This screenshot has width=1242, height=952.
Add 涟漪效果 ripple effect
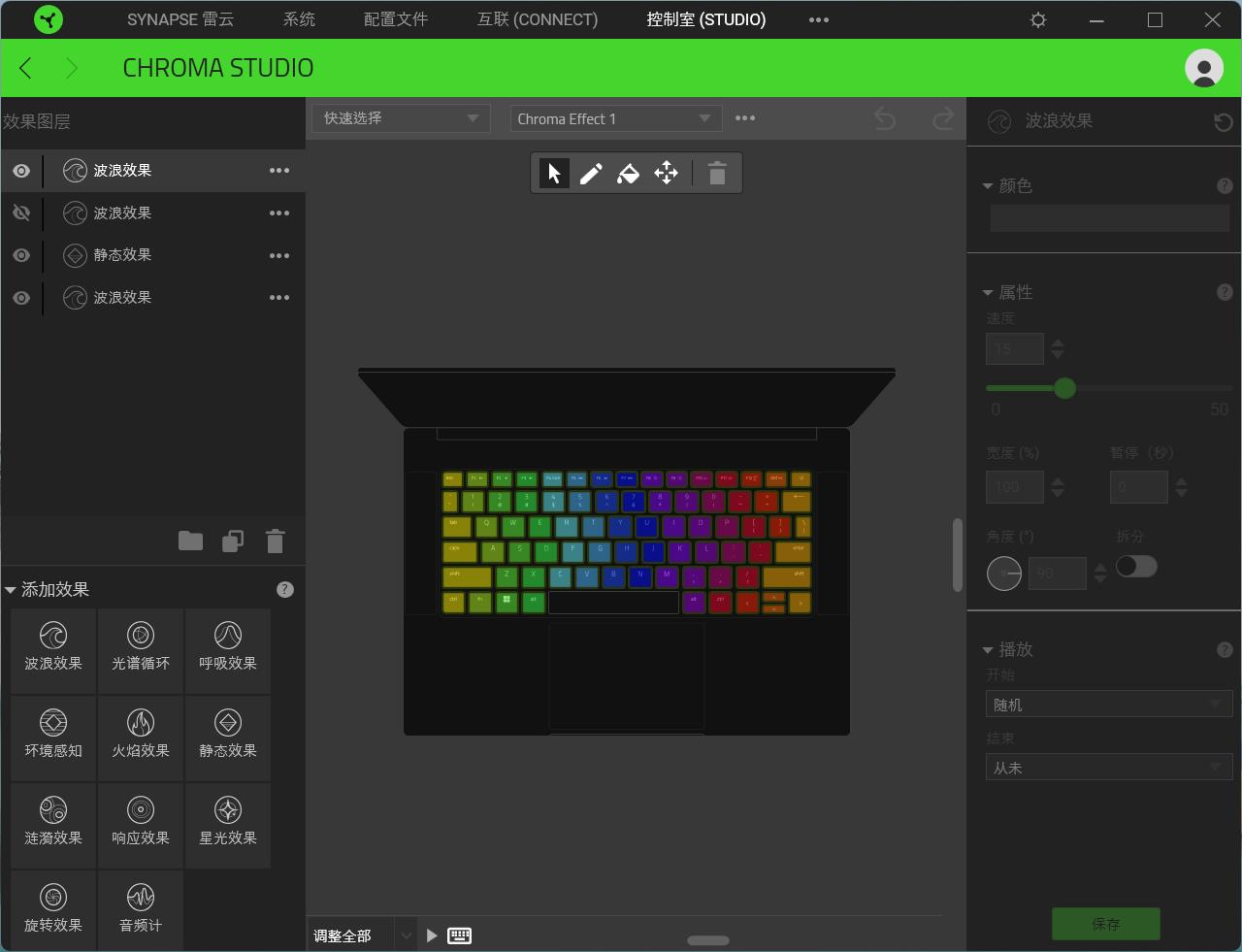click(x=53, y=826)
